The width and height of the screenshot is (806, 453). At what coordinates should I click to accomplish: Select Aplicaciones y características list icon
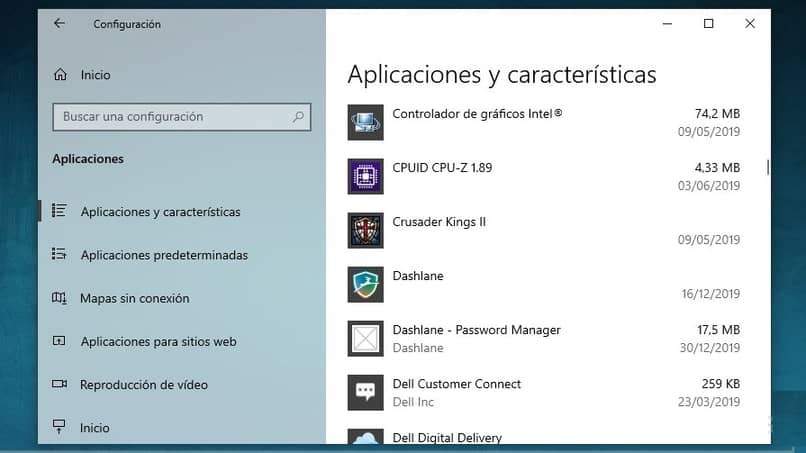pyautogui.click(x=59, y=211)
